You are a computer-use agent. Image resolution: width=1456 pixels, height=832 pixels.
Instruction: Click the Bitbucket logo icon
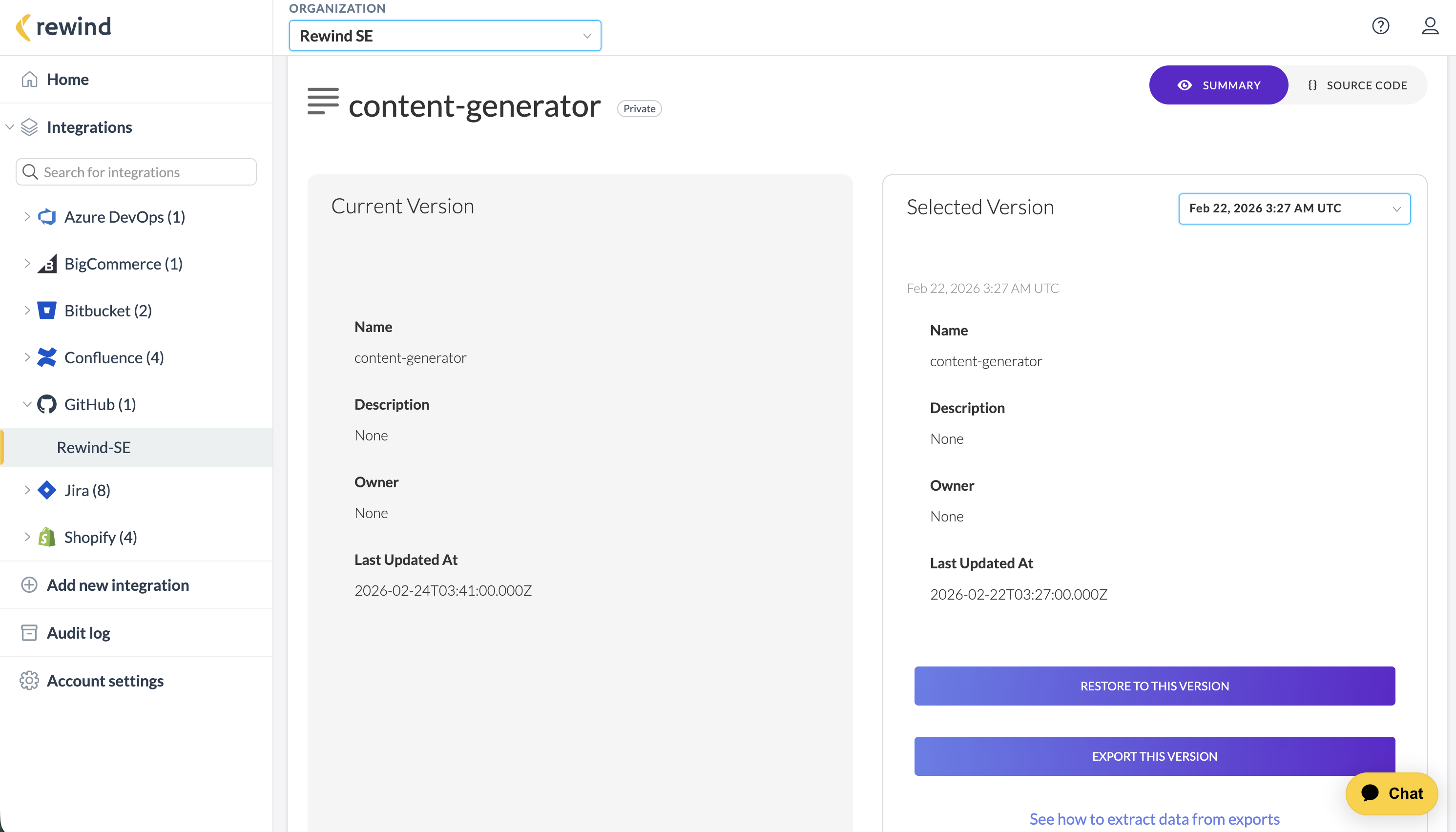click(x=47, y=311)
